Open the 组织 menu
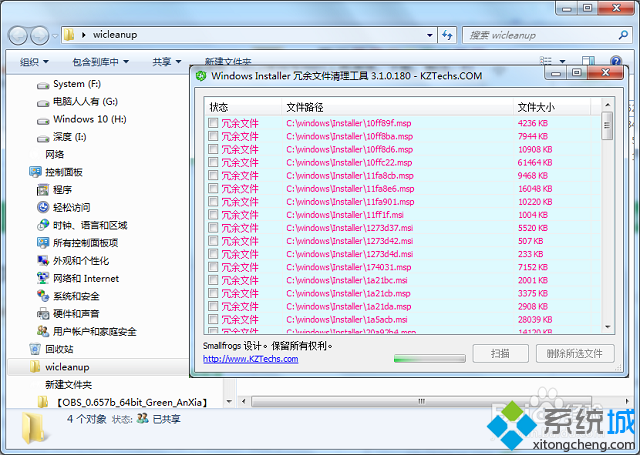This screenshot has width=640, height=455. 34,62
